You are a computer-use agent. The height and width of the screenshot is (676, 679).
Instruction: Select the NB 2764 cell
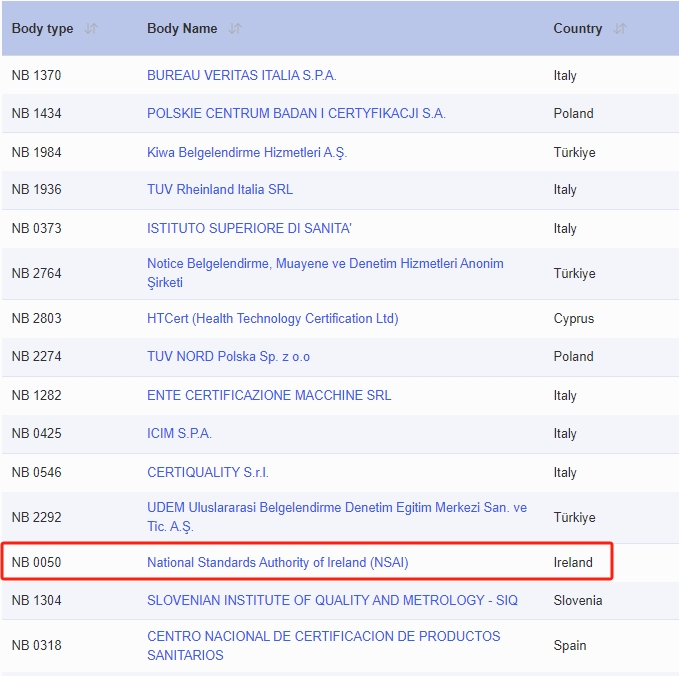tap(36, 273)
